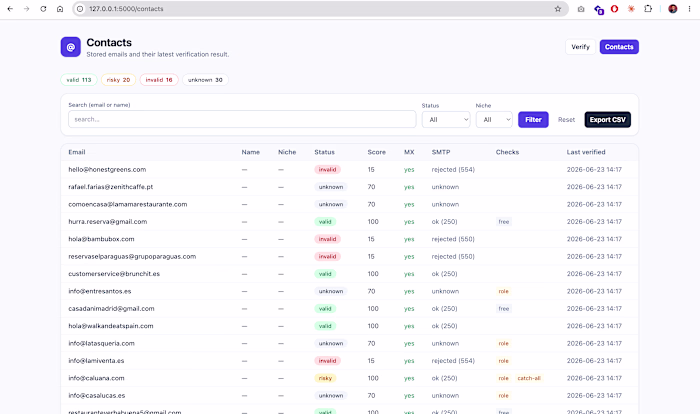This screenshot has height=414, width=700.
Task: Open the Status dropdown filter
Action: [446, 120]
